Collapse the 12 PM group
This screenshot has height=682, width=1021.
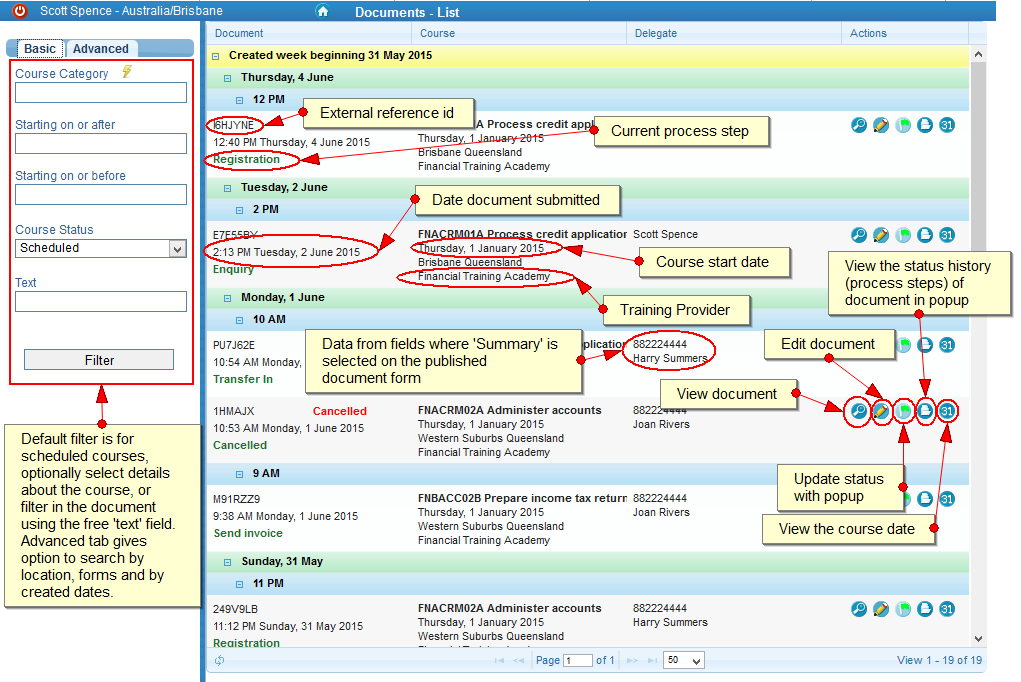coord(240,100)
